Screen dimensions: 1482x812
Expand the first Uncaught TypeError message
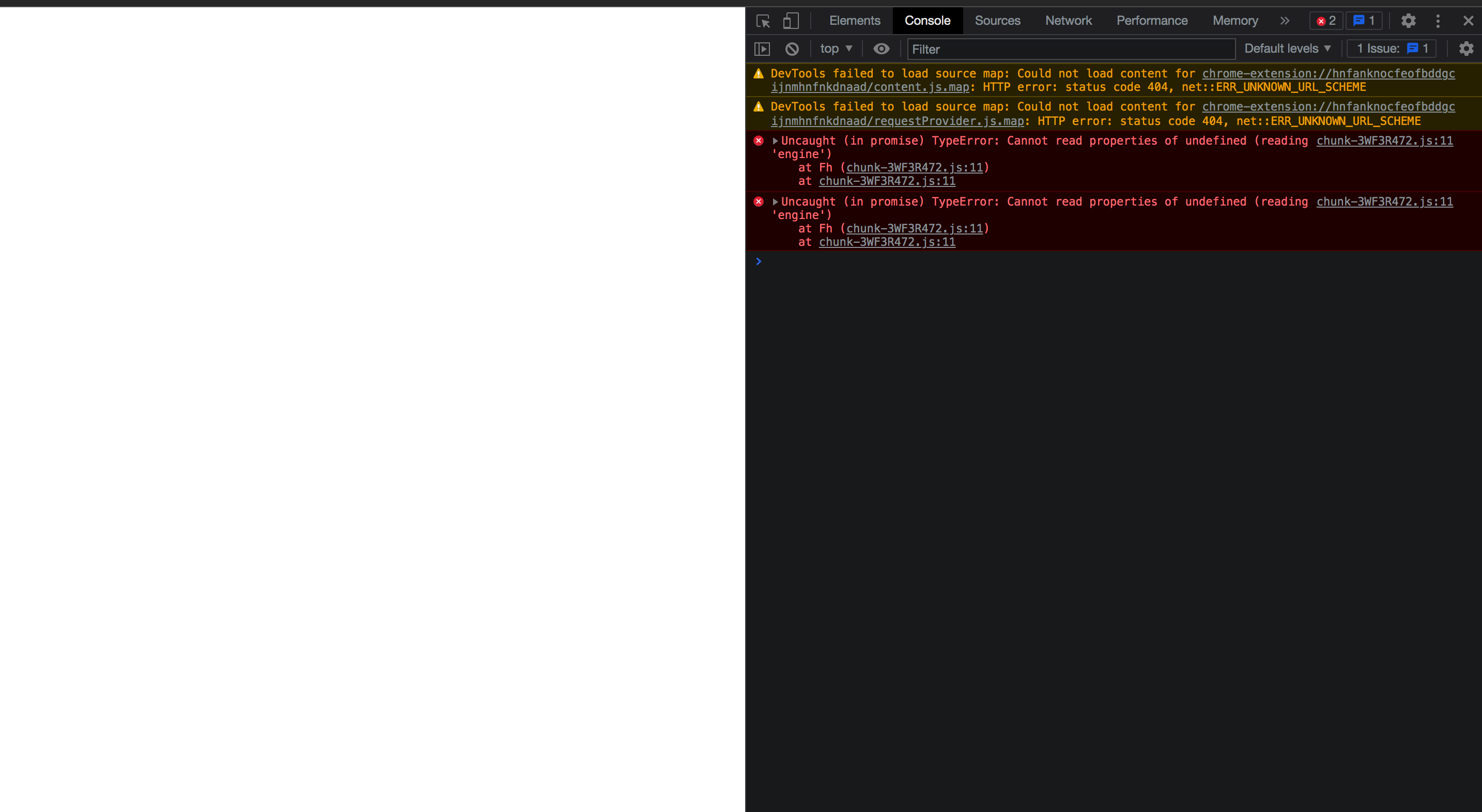click(775, 140)
